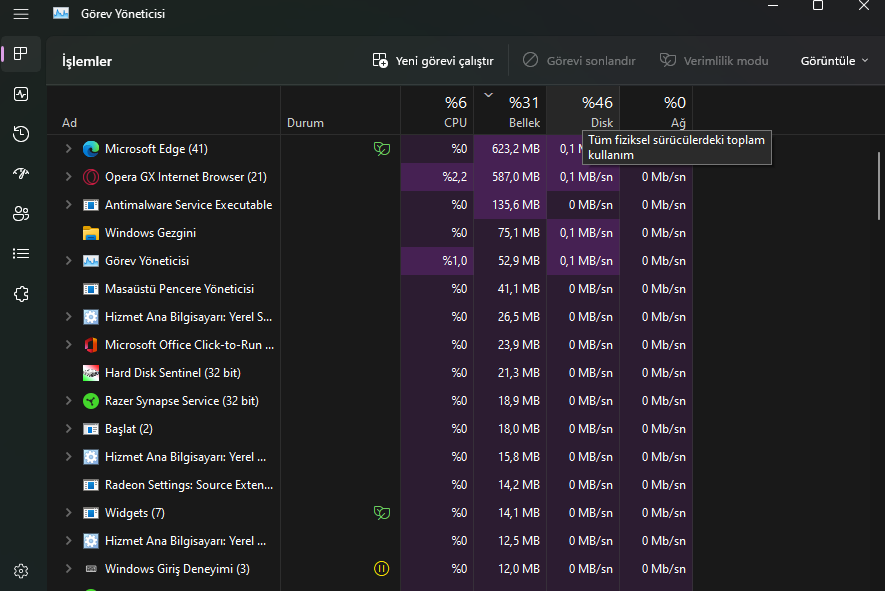Select the Hard Disk Sentinel (32 bit) process
Viewport: 885px width, 591px height.
172,373
